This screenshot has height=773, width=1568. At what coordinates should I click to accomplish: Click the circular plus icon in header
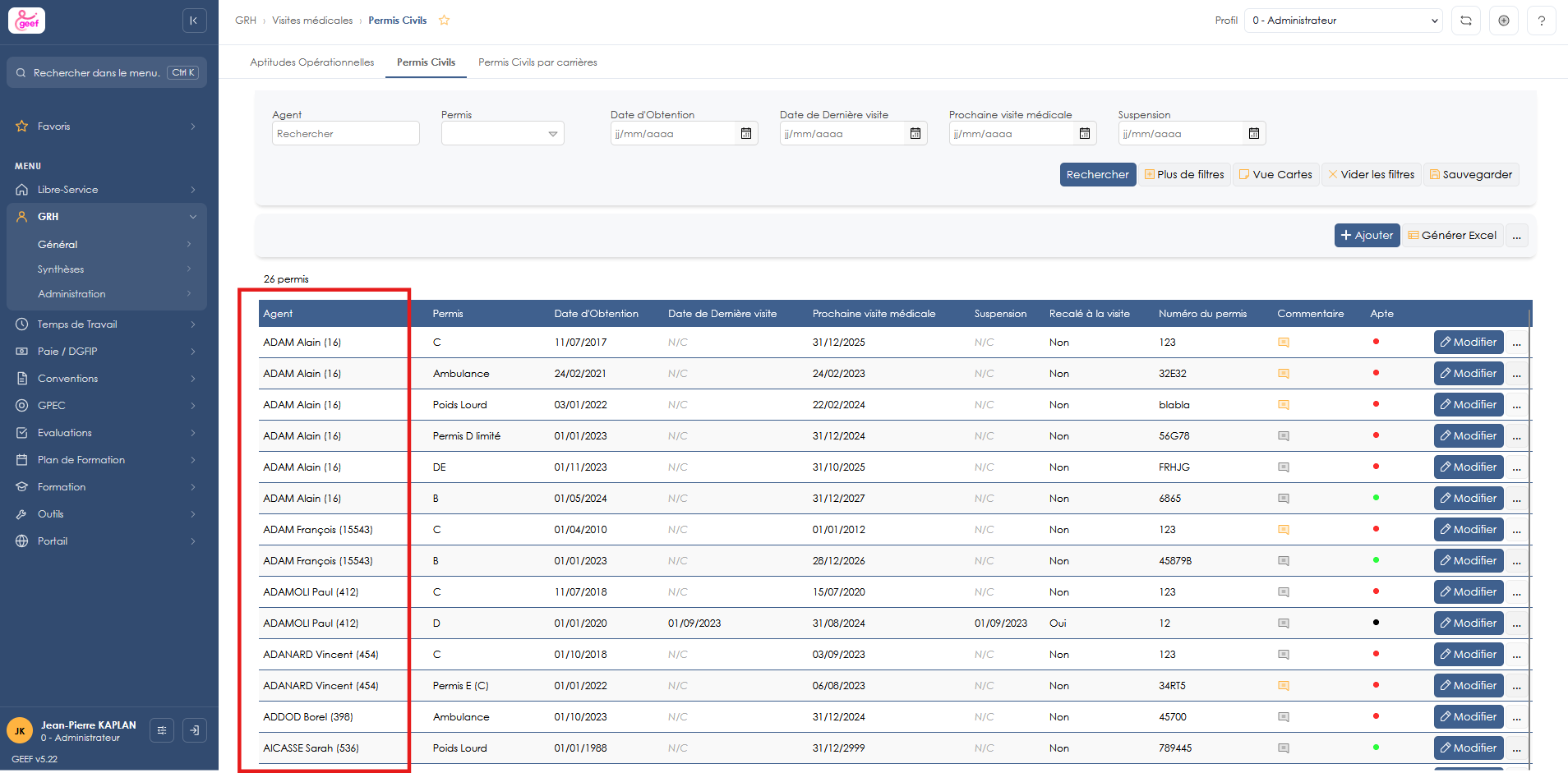pos(1504,21)
